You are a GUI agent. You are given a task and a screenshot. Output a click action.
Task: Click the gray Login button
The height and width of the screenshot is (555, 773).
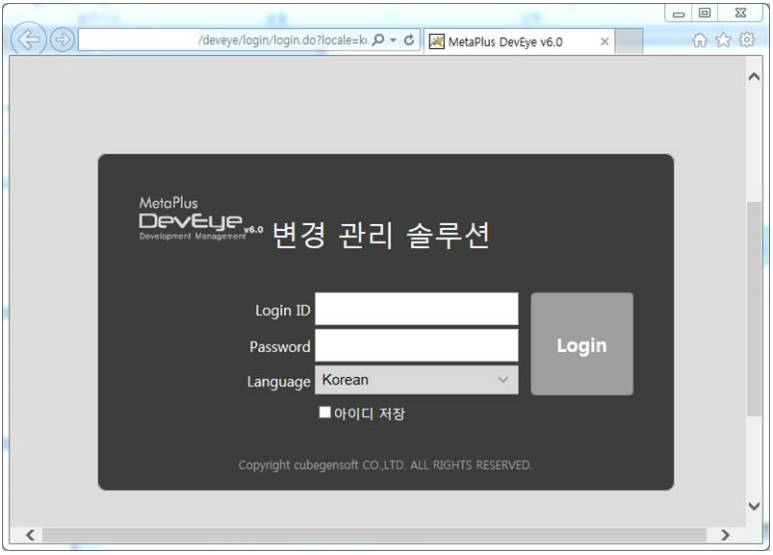[582, 344]
